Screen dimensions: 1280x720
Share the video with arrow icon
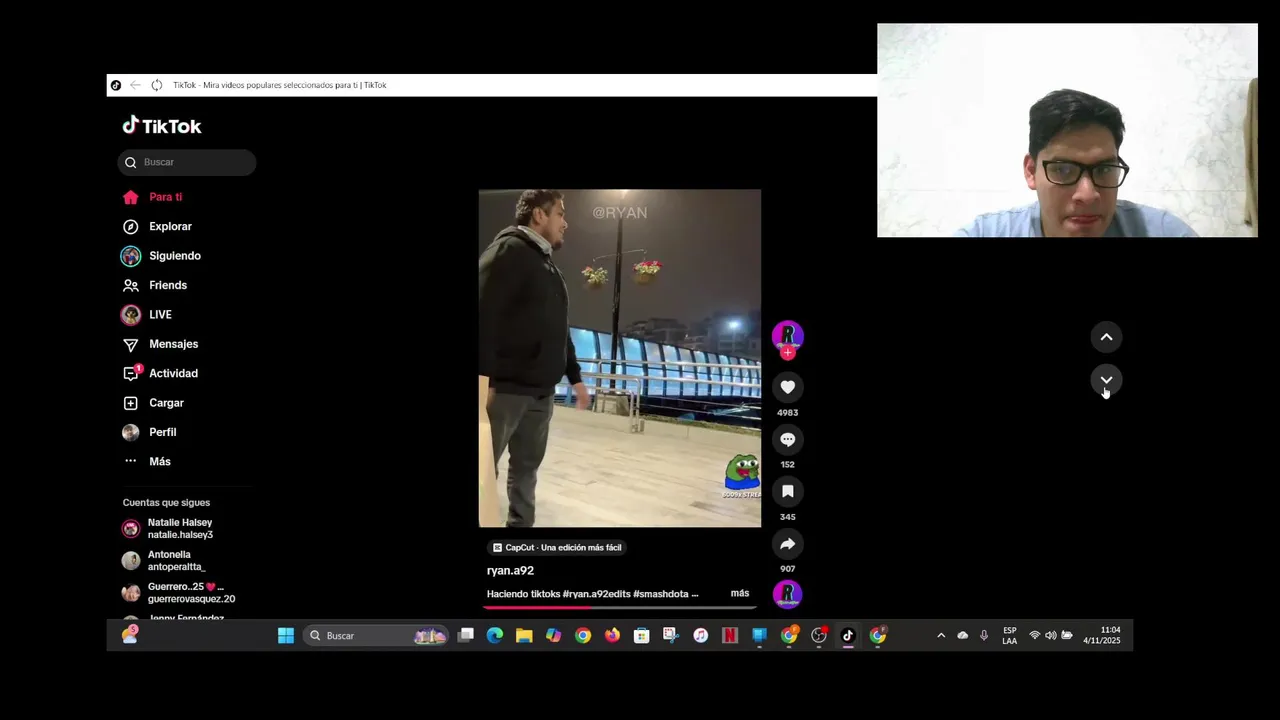click(788, 544)
